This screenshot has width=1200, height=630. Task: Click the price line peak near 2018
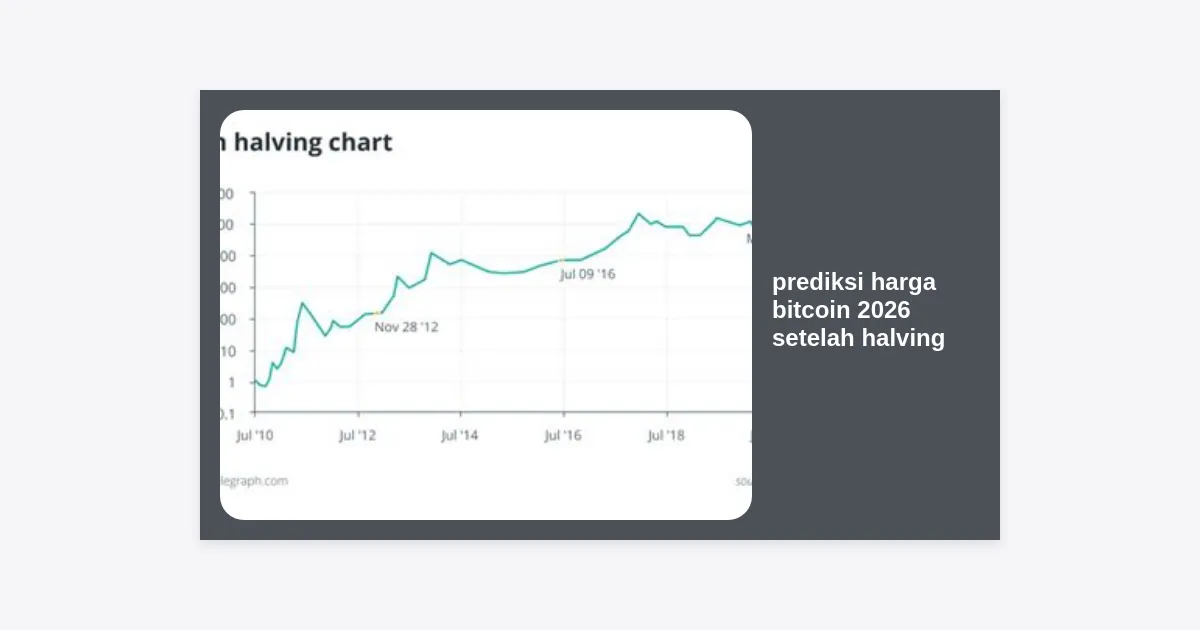pyautogui.click(x=638, y=213)
